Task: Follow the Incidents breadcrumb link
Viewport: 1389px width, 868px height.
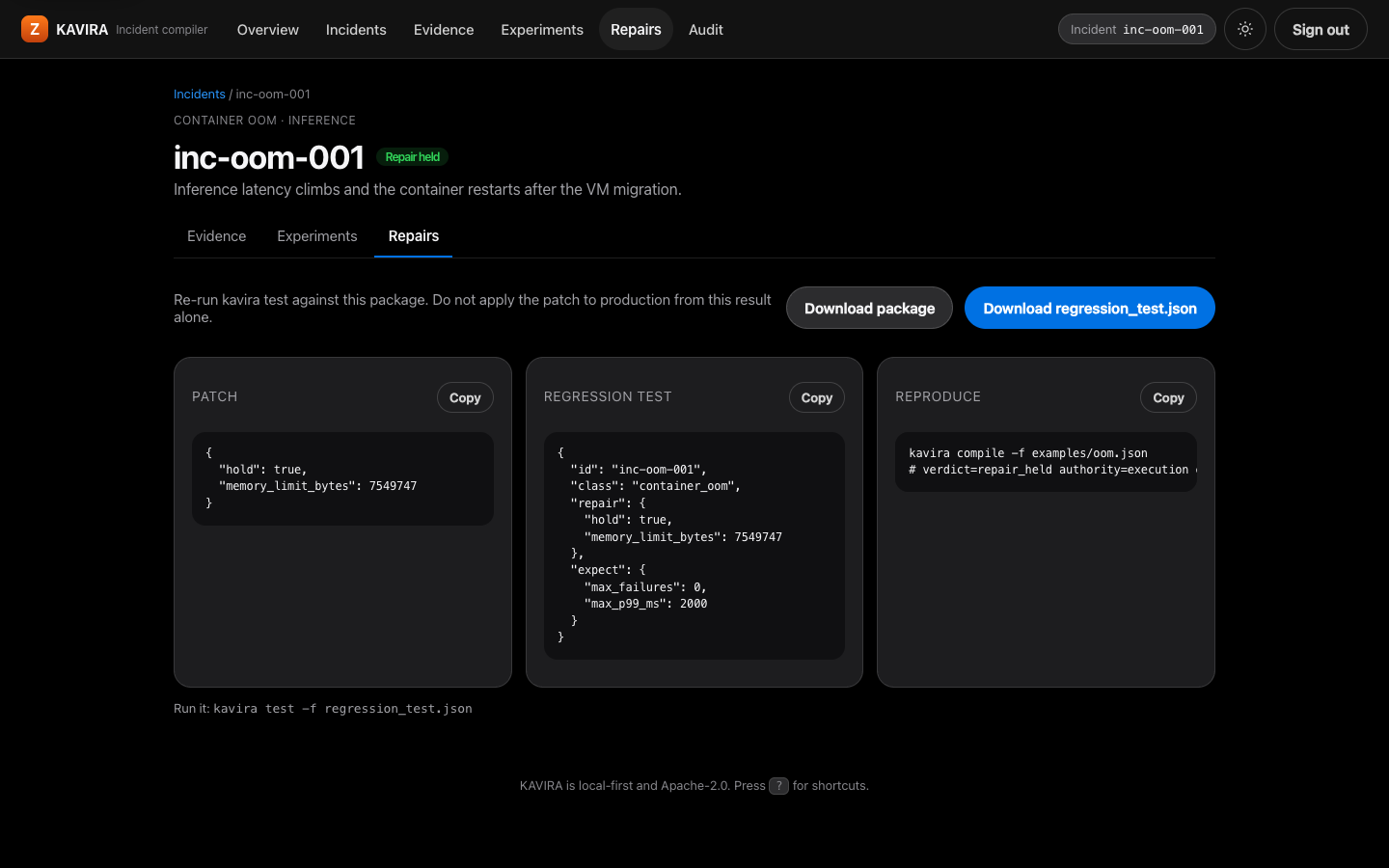Action: coord(200,94)
